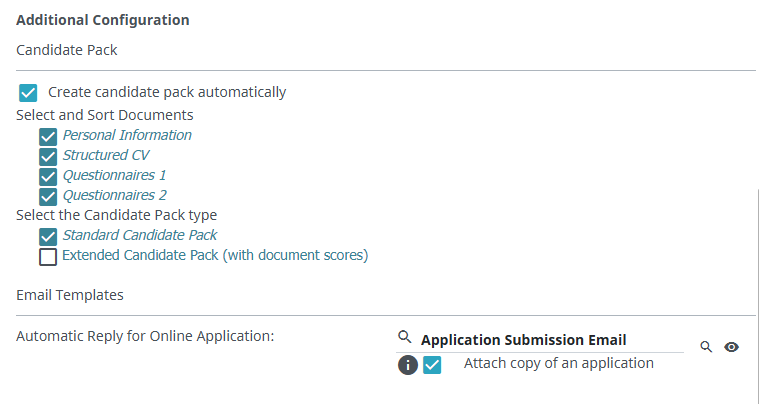Click the Personal Information document link

[127, 135]
